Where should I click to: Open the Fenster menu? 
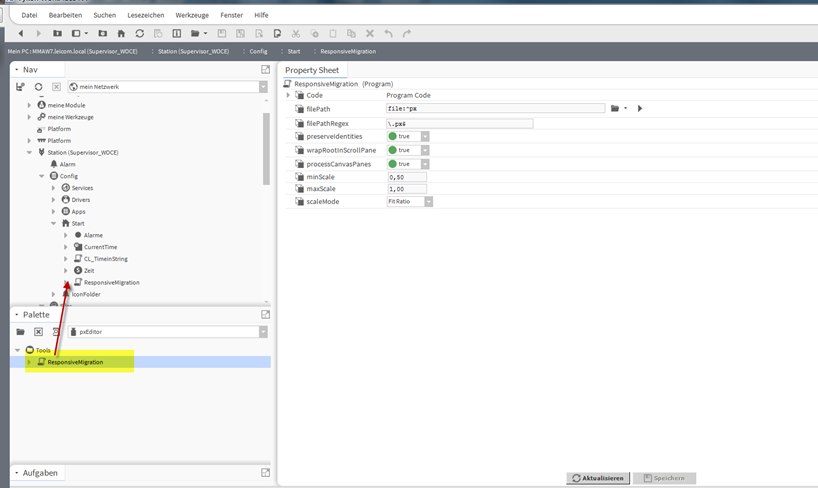click(231, 15)
